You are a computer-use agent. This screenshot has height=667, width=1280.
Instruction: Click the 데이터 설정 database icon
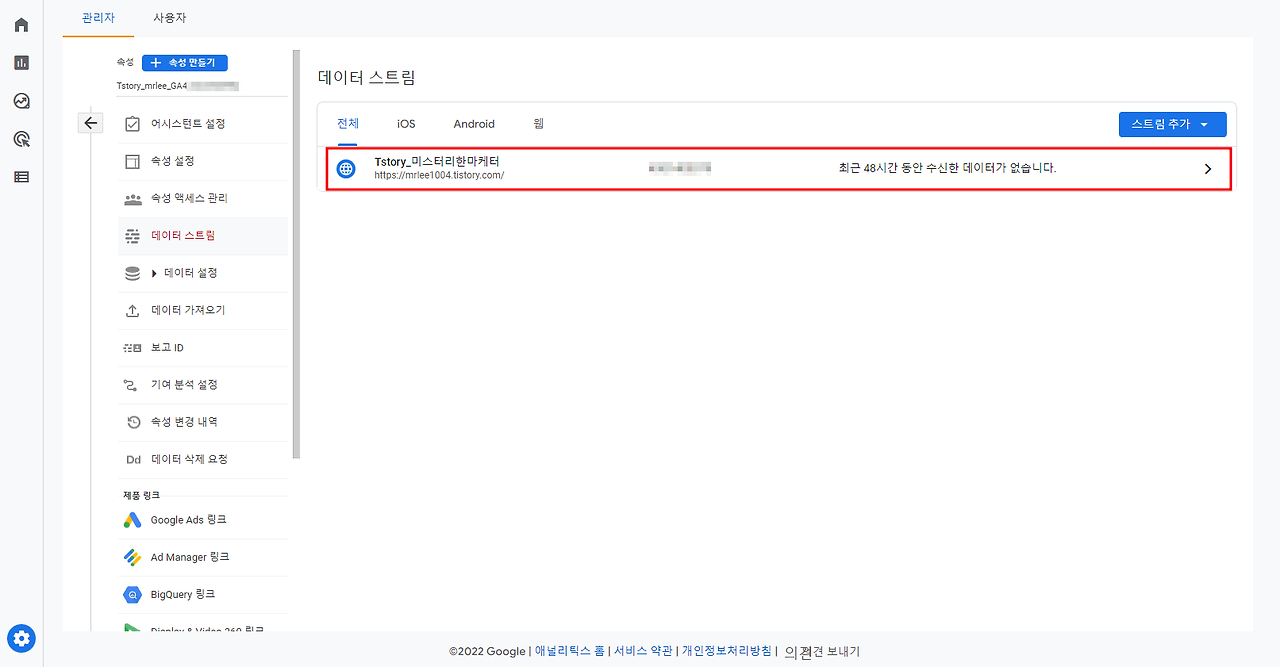[132, 273]
